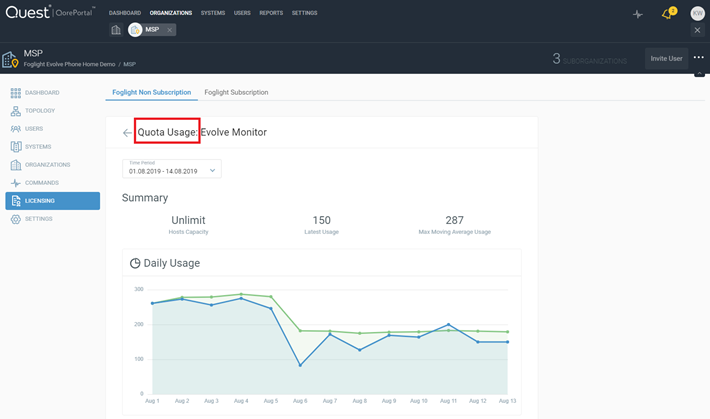Click the Quest CorePortal logo
This screenshot has height=419, width=710.
coord(48,13)
